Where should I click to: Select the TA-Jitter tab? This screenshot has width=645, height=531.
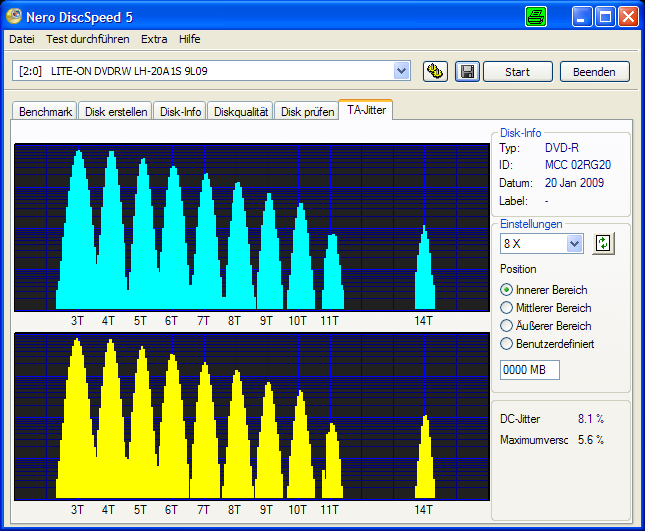tap(366, 110)
